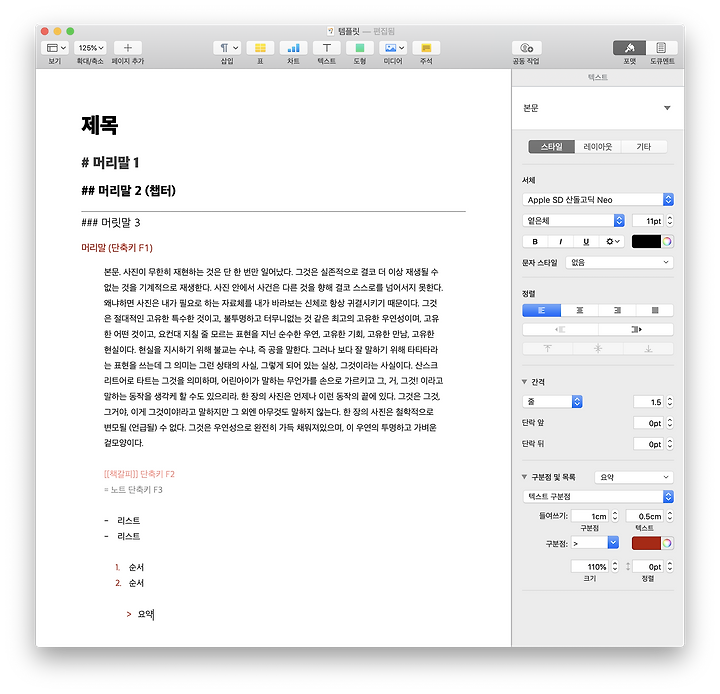Click the 110% bullet size field
Screen dimensions: 720x694
pos(590,567)
